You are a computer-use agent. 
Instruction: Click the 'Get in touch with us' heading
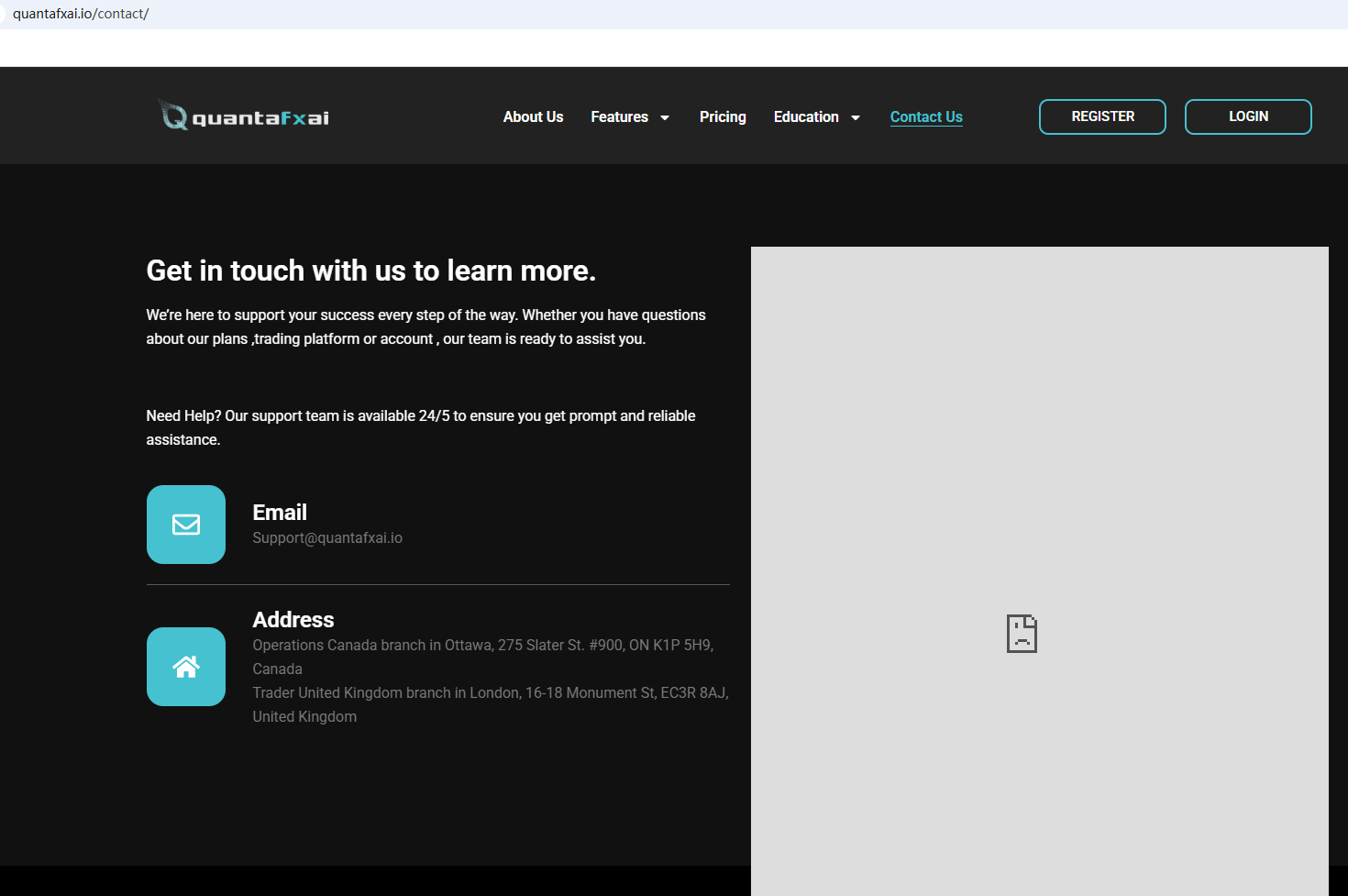click(370, 271)
